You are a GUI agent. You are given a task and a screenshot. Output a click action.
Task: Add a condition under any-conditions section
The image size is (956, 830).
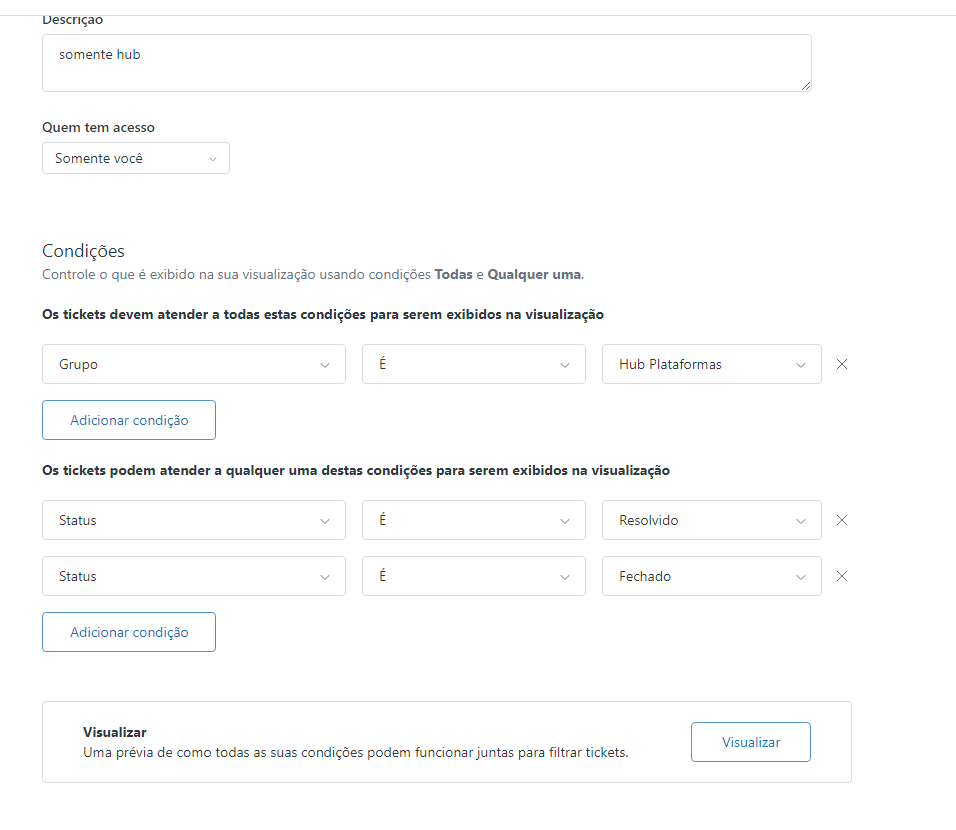pyautogui.click(x=129, y=632)
